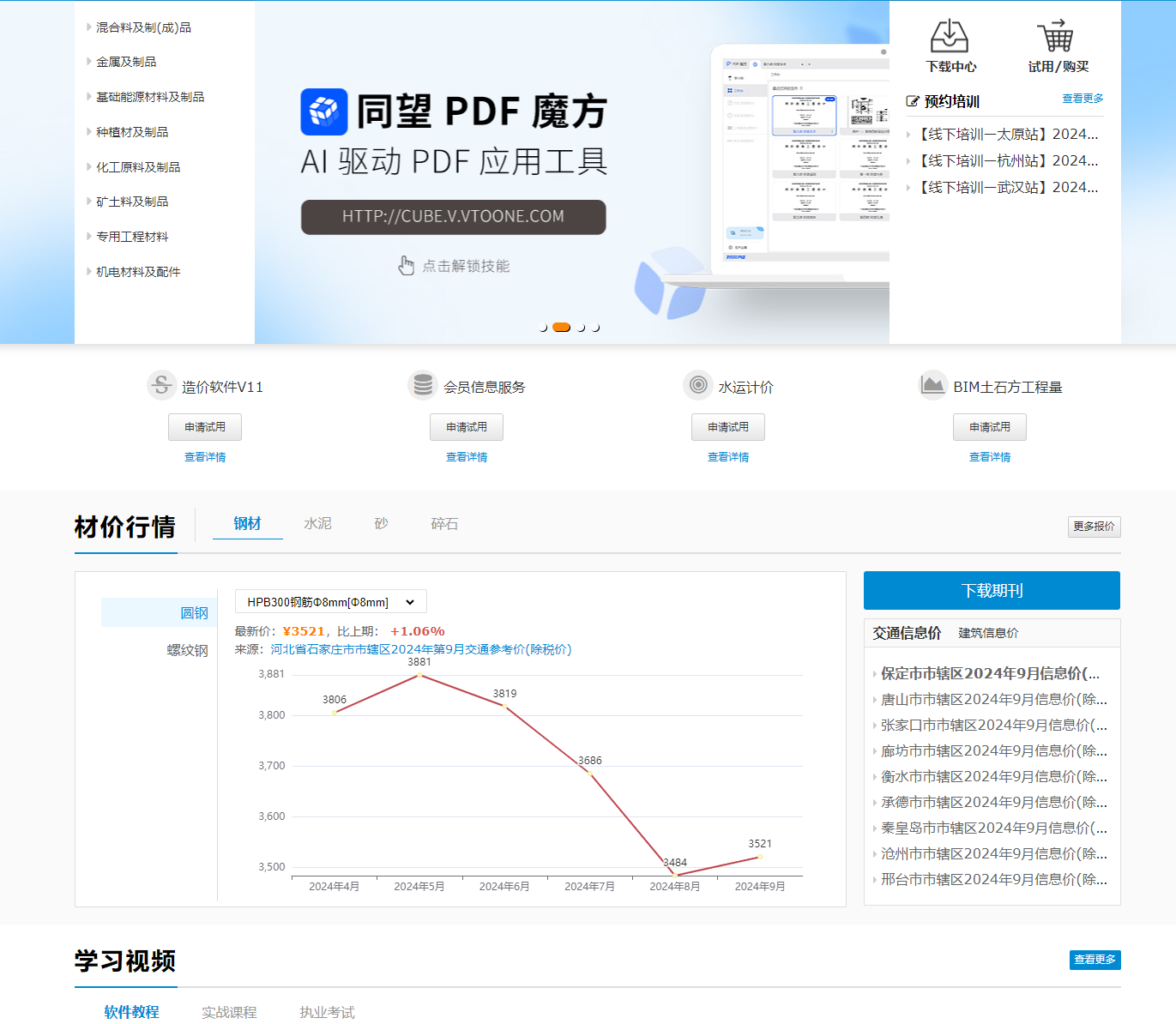The height and width of the screenshot is (1024, 1176).
Task: Open the 实战课程 video tab
Action: 229,1013
